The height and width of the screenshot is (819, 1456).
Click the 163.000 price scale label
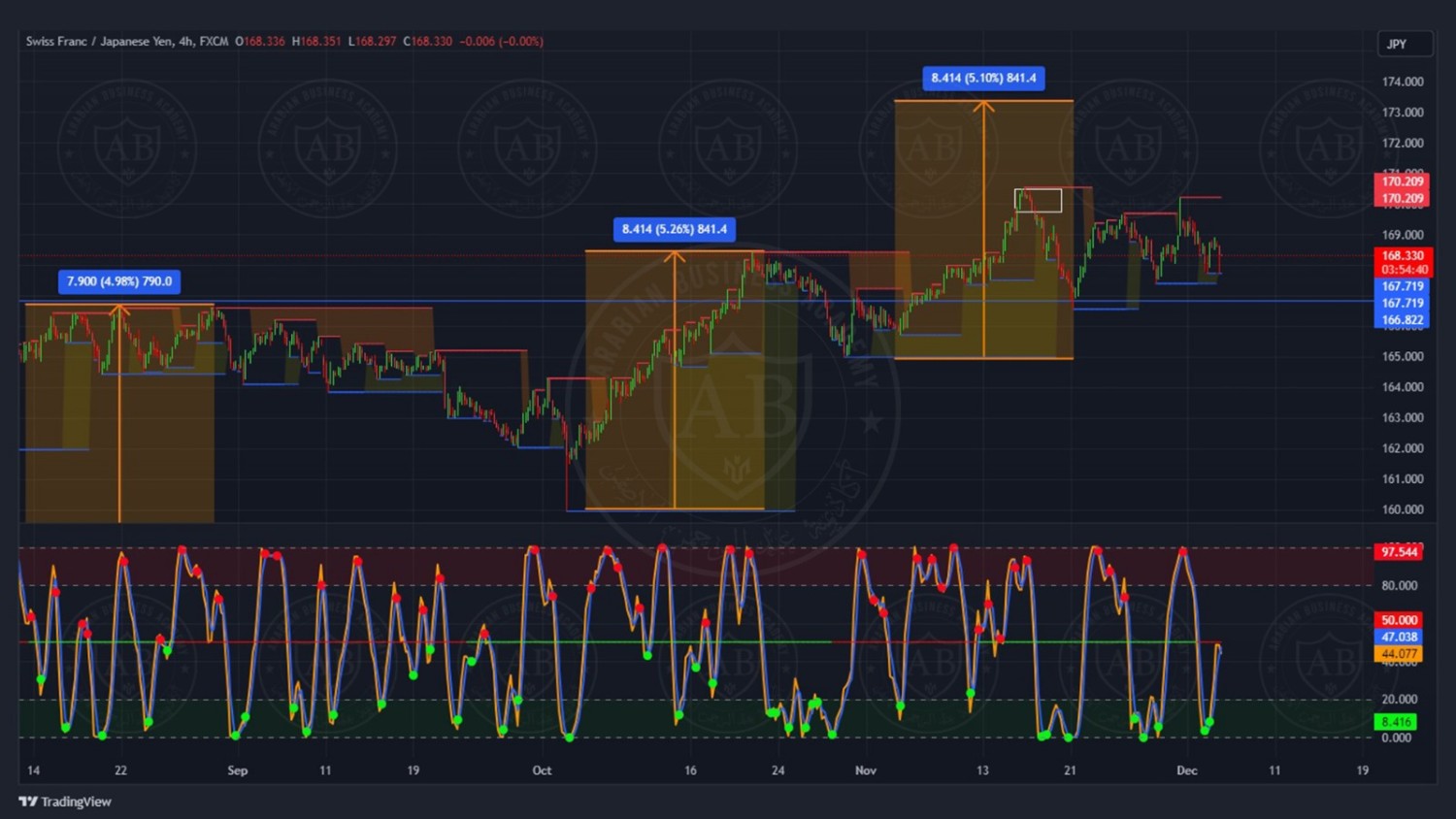click(x=1403, y=418)
